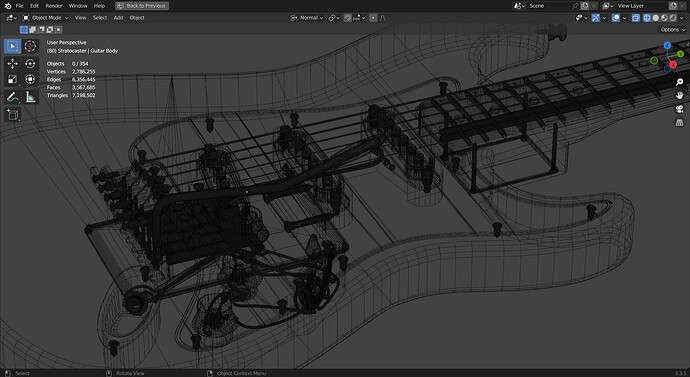
Task: Click the pan view hand icon
Action: 679,95
